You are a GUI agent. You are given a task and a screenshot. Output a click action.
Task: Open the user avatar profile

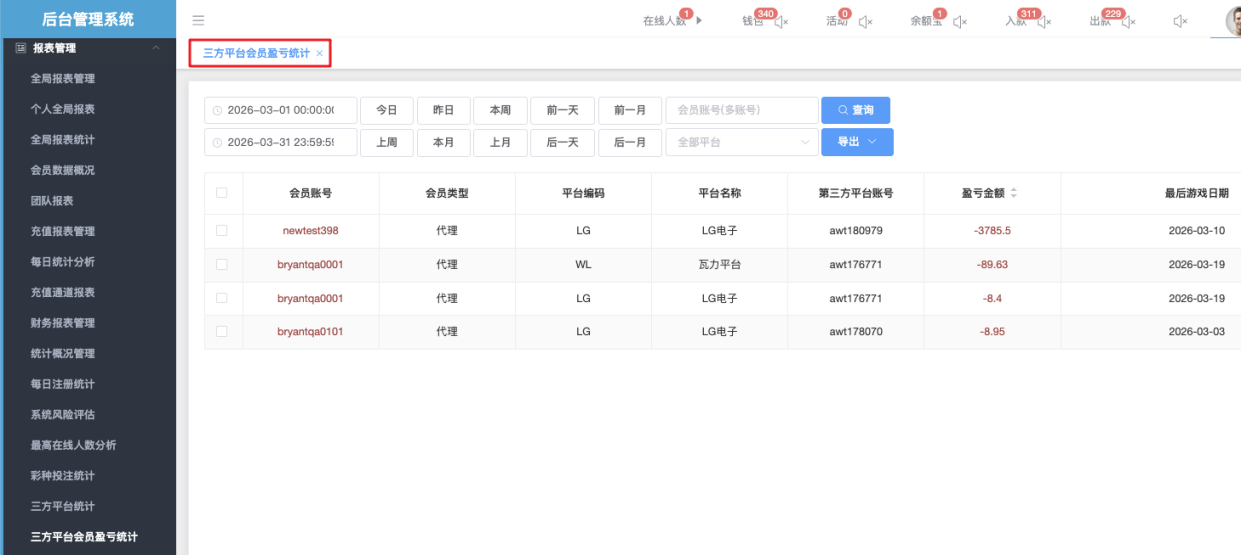coord(1232,20)
